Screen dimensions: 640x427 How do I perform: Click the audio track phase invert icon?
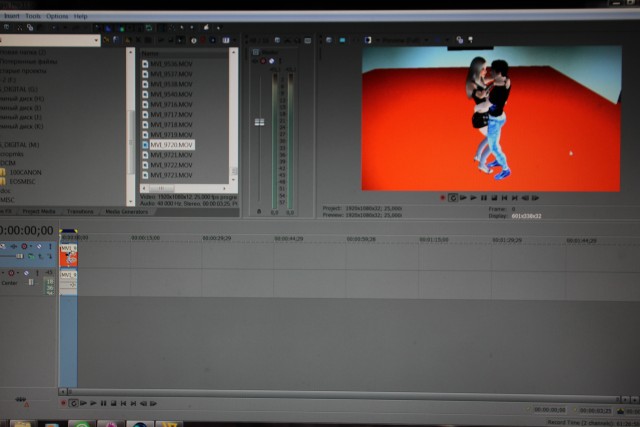point(26,273)
